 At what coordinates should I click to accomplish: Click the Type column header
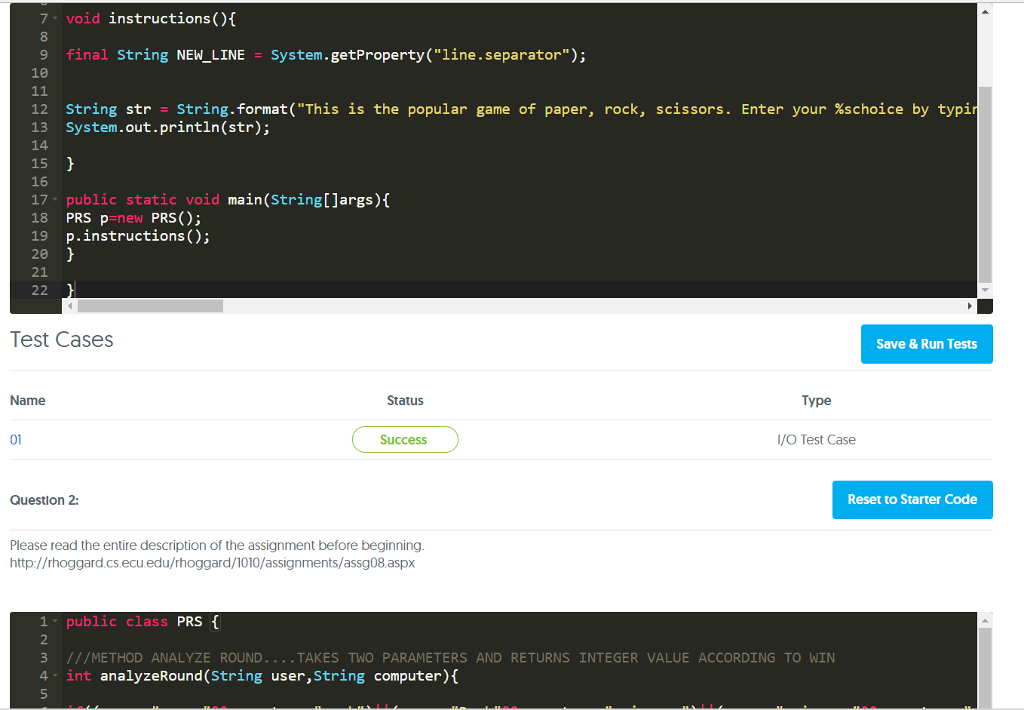pyautogui.click(x=816, y=400)
